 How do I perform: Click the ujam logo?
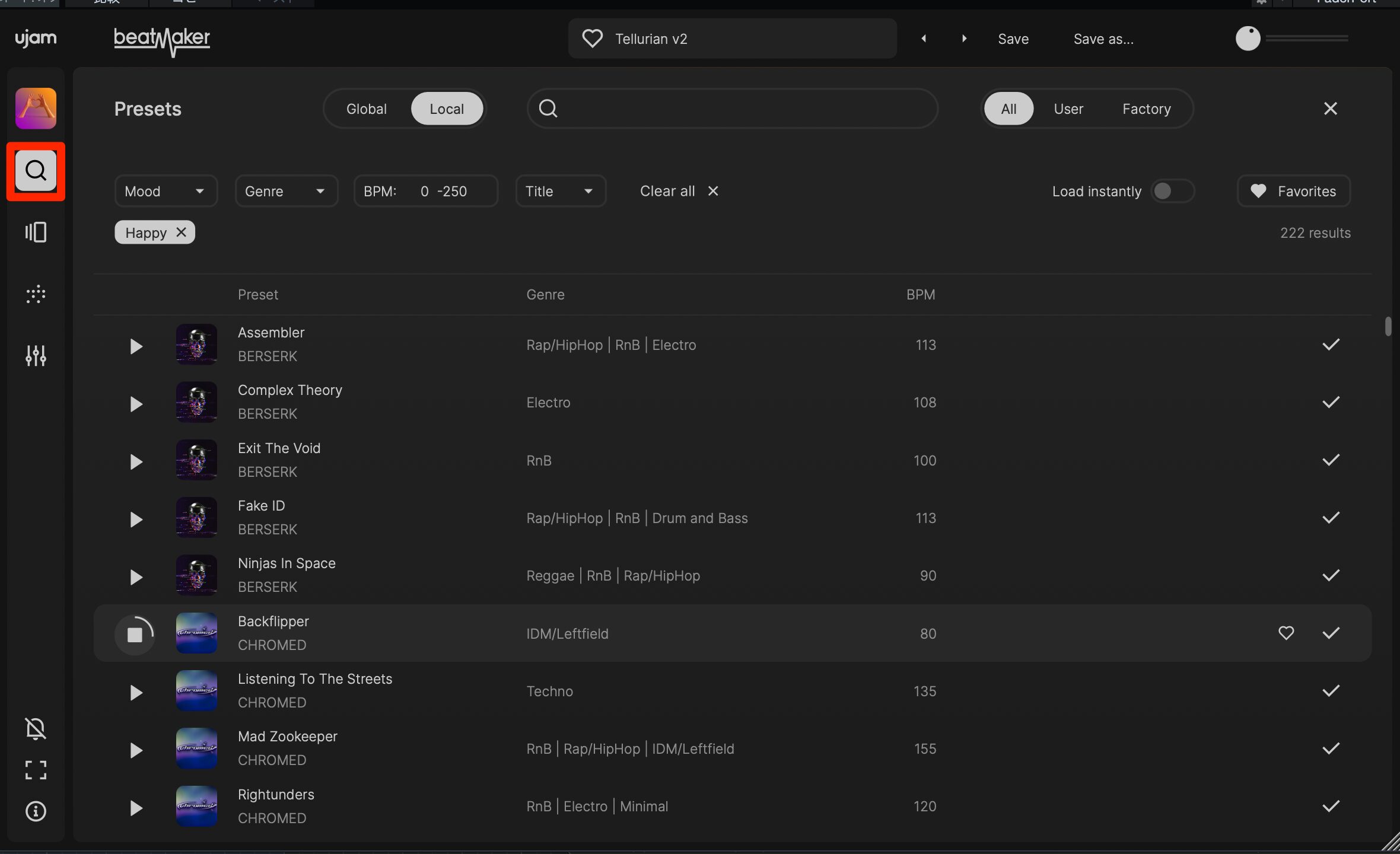click(x=36, y=39)
